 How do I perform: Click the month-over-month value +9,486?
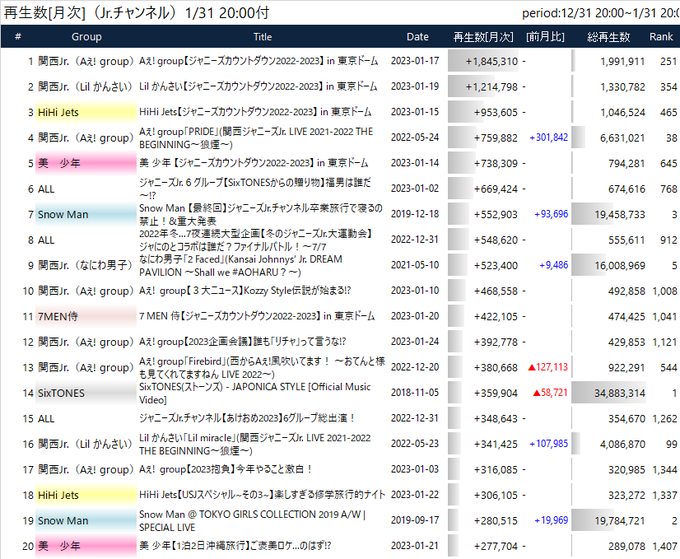pyautogui.click(x=553, y=265)
